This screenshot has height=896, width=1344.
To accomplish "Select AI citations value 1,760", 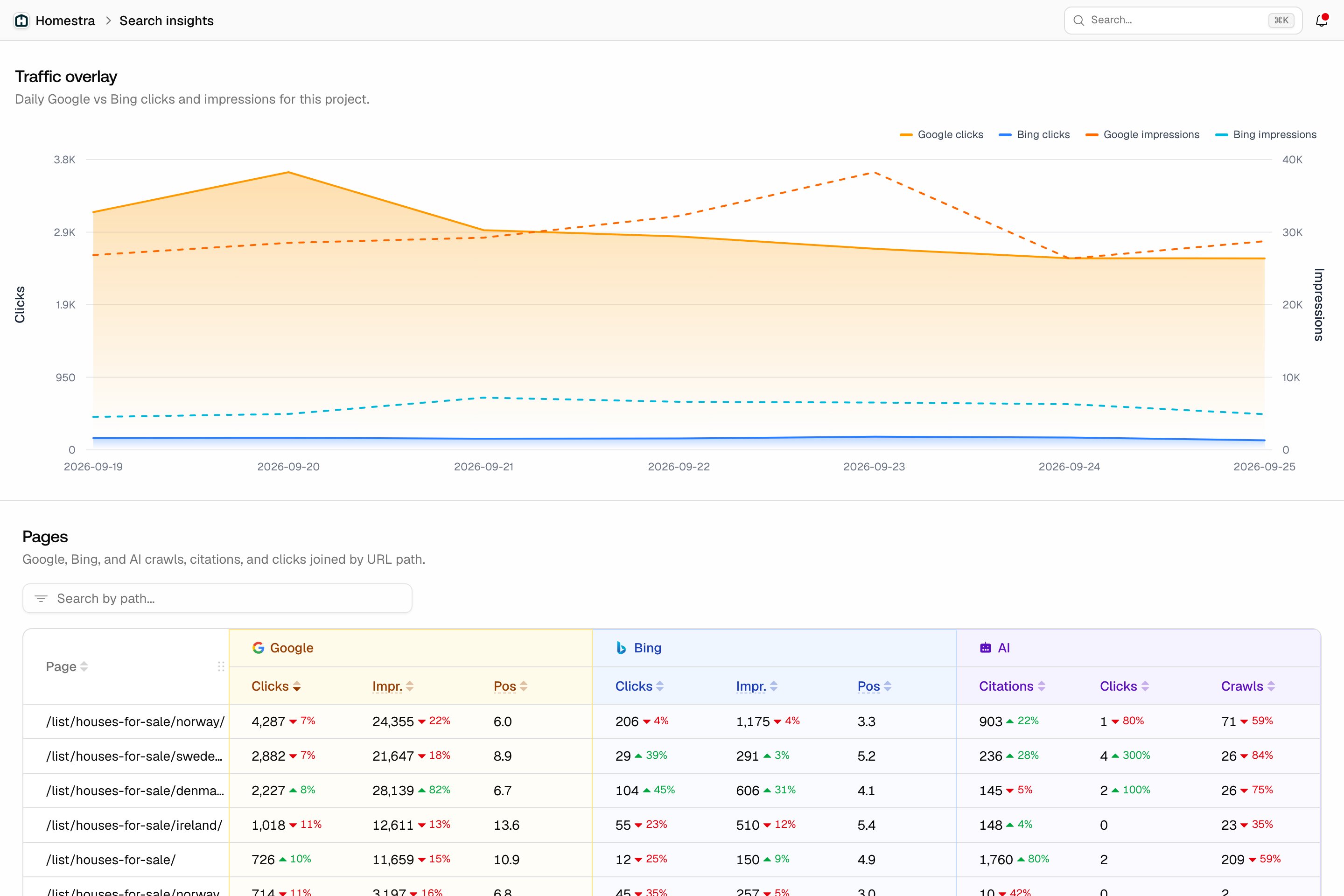I will (996, 860).
